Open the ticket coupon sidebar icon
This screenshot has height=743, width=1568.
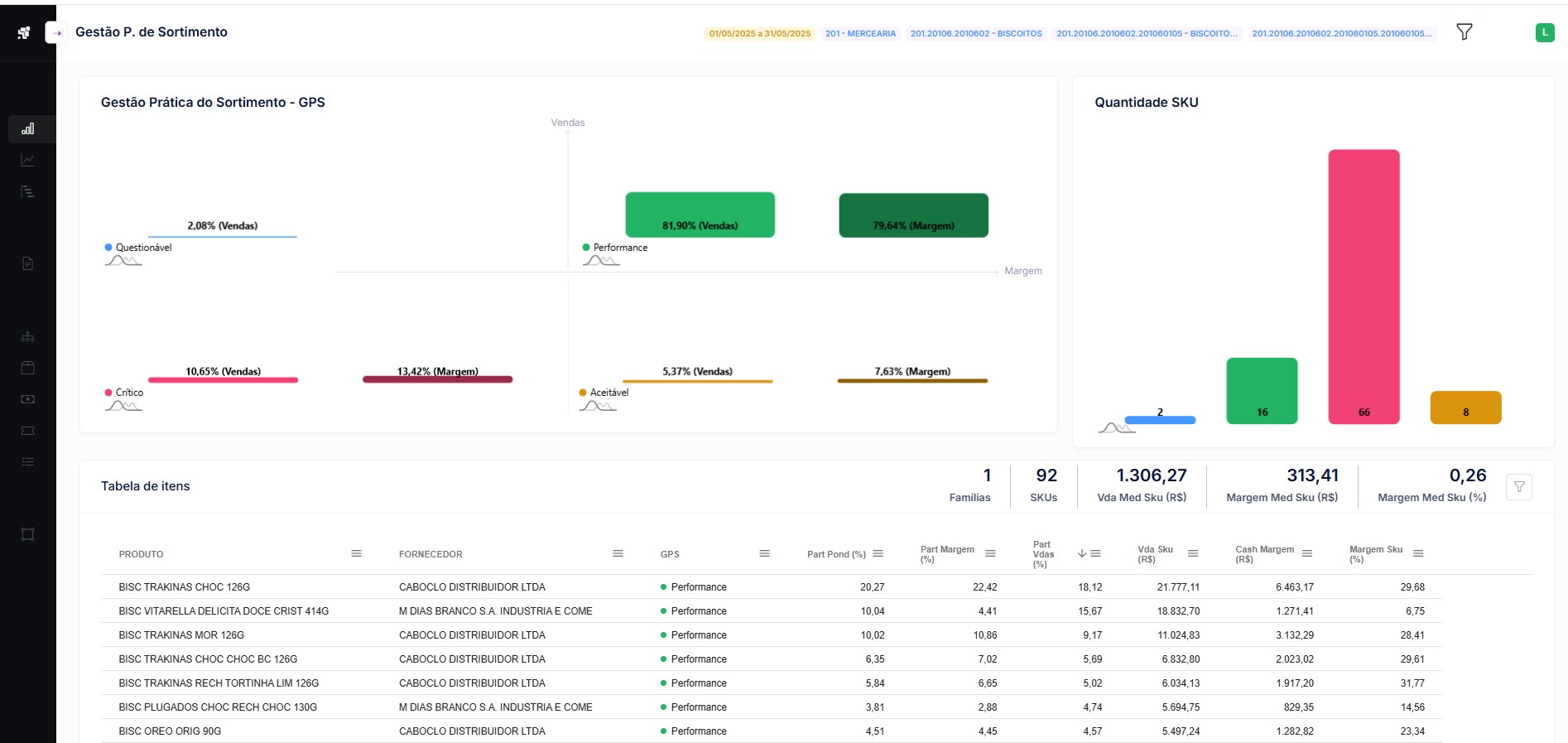point(28,431)
